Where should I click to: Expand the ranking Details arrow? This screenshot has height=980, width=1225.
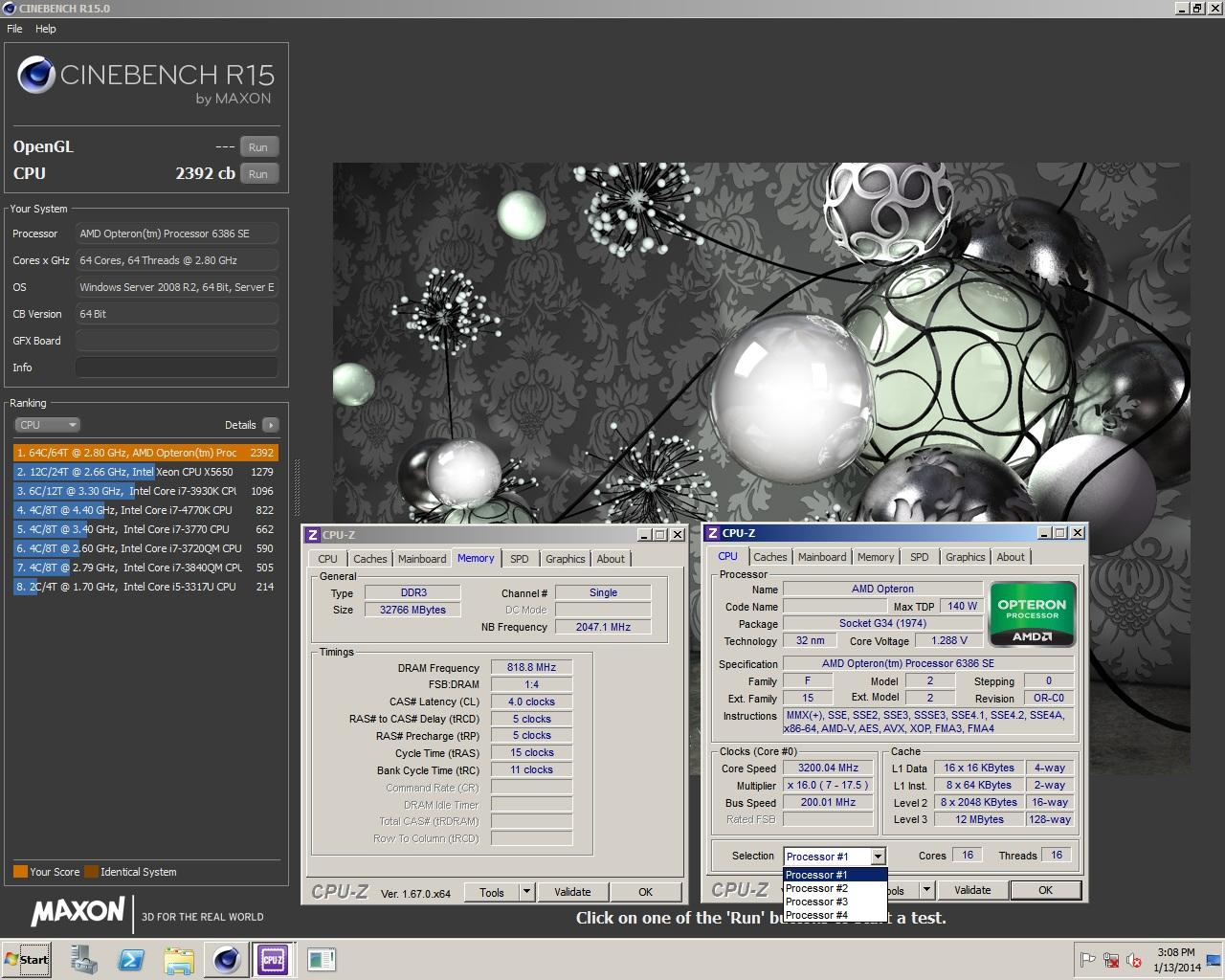271,425
